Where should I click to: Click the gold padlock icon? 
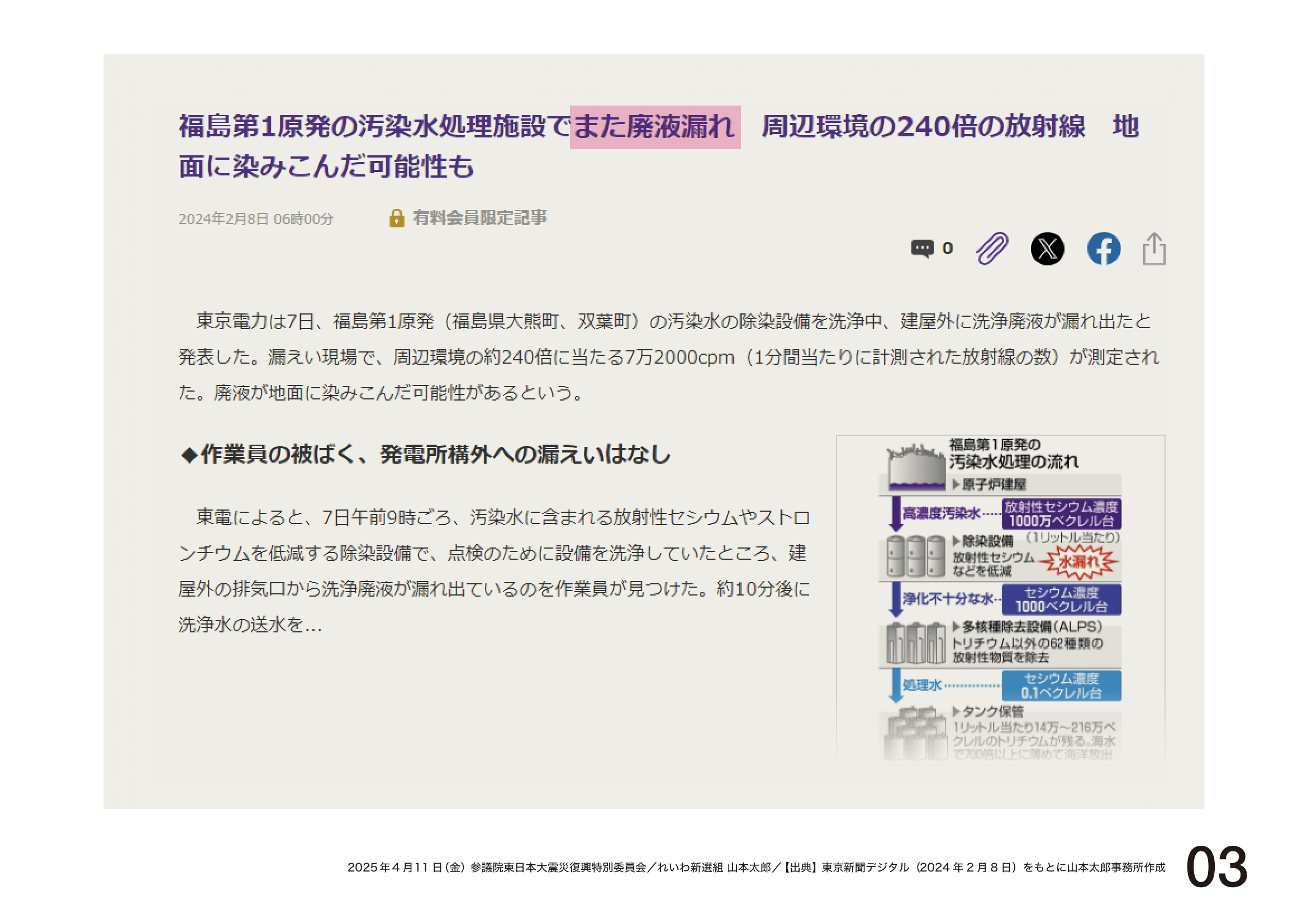[x=396, y=218]
